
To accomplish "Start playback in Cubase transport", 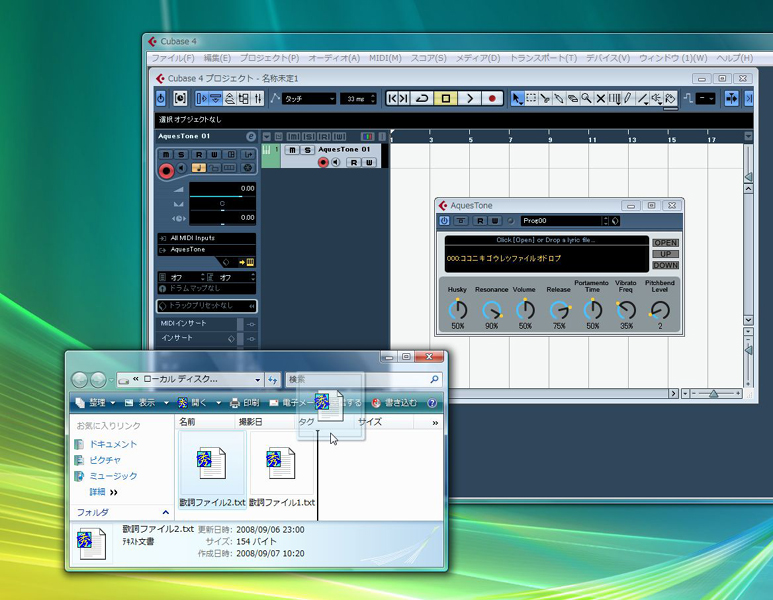I will coord(469,99).
